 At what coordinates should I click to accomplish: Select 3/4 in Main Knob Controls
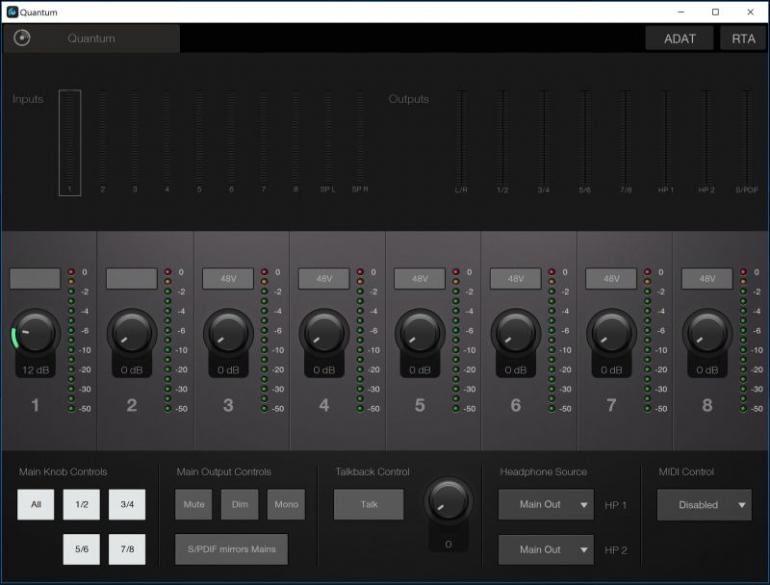click(x=127, y=504)
